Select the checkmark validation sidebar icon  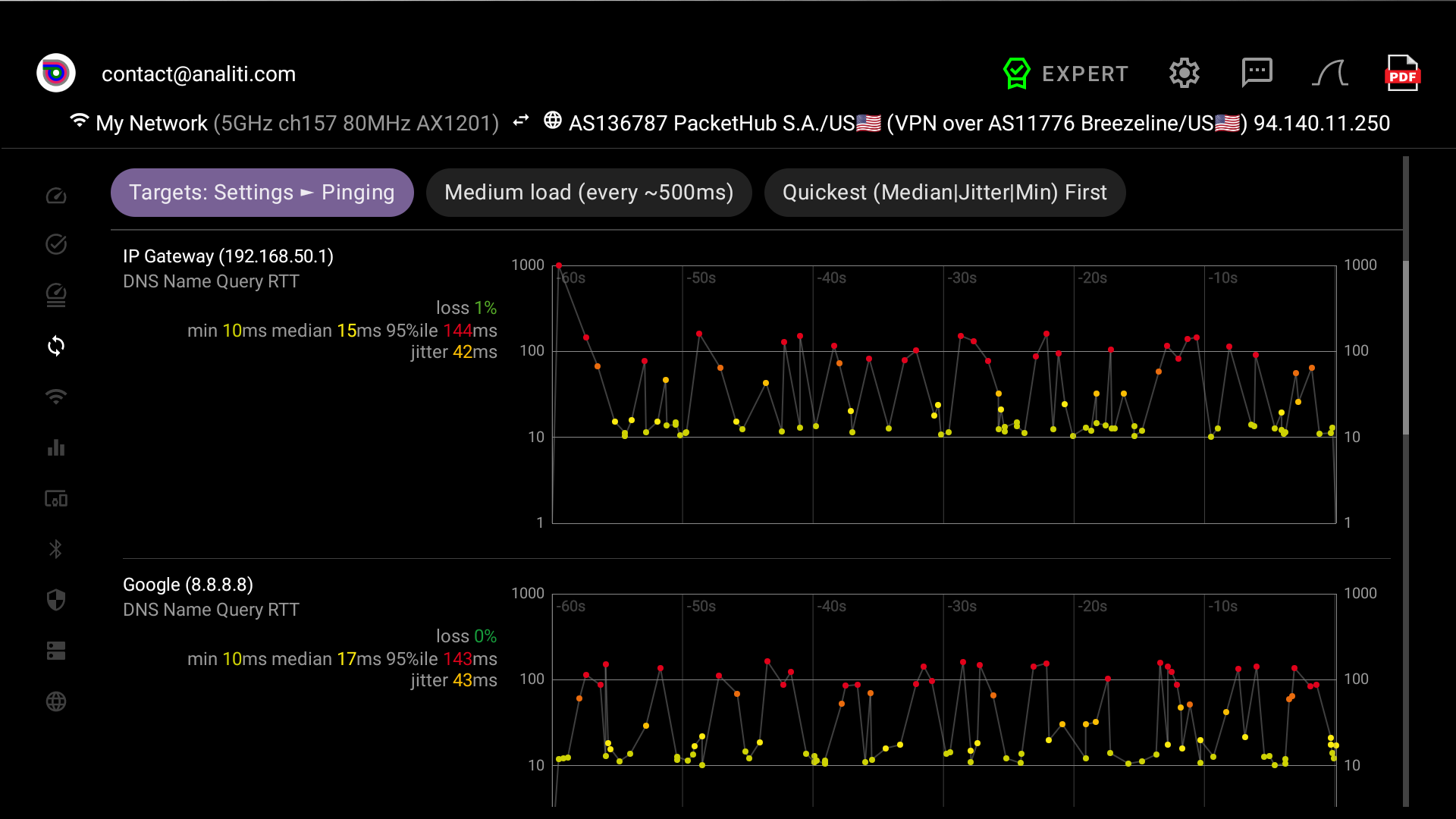coord(56,244)
